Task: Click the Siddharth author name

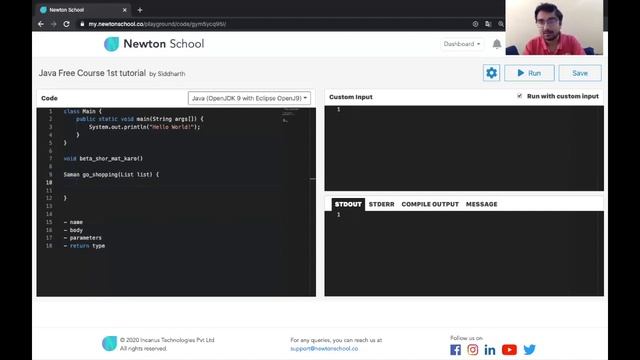Action: [171, 74]
